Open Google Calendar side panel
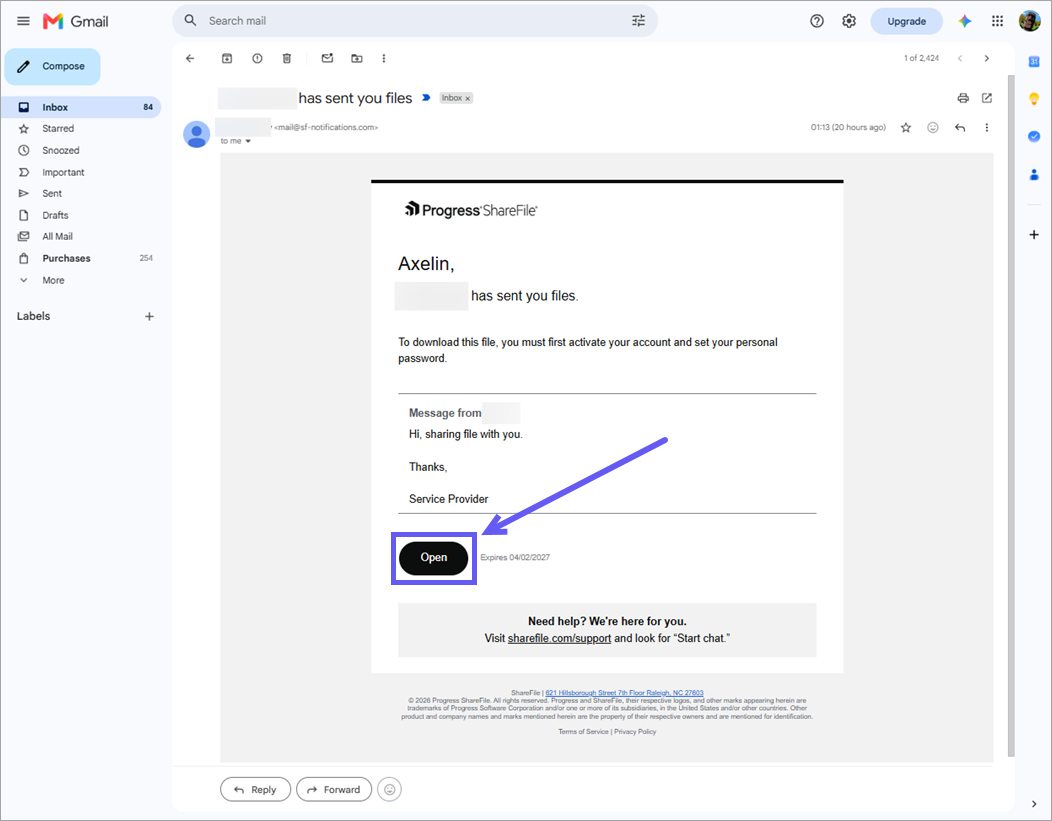 [1034, 62]
